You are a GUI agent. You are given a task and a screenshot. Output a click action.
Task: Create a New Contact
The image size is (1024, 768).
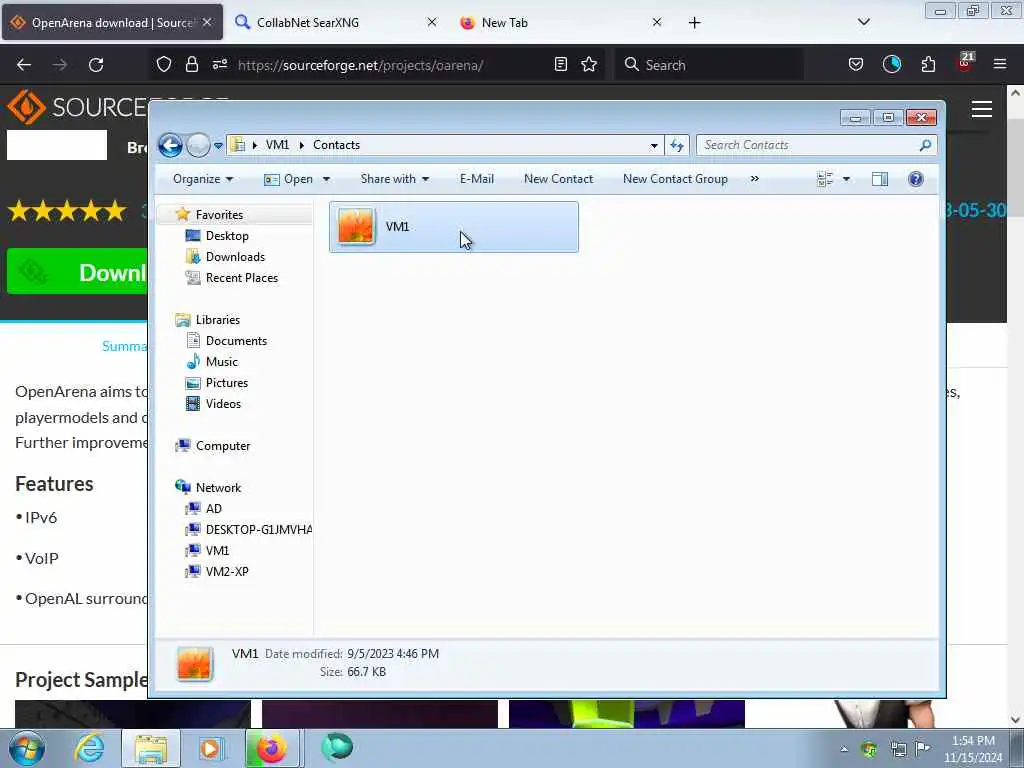click(x=558, y=179)
